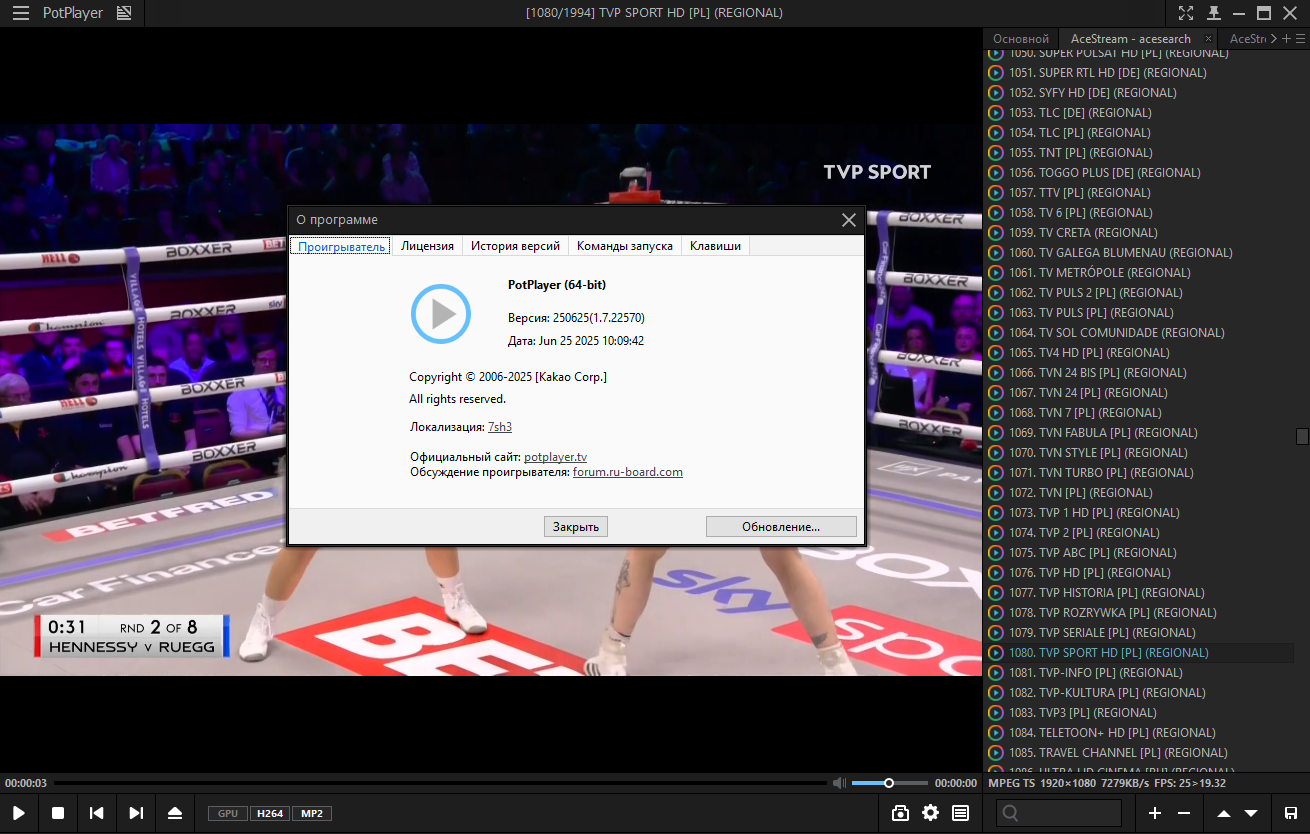Open the Лицензия tab in the dialog
Screen dimensions: 1310x834
click(427, 246)
